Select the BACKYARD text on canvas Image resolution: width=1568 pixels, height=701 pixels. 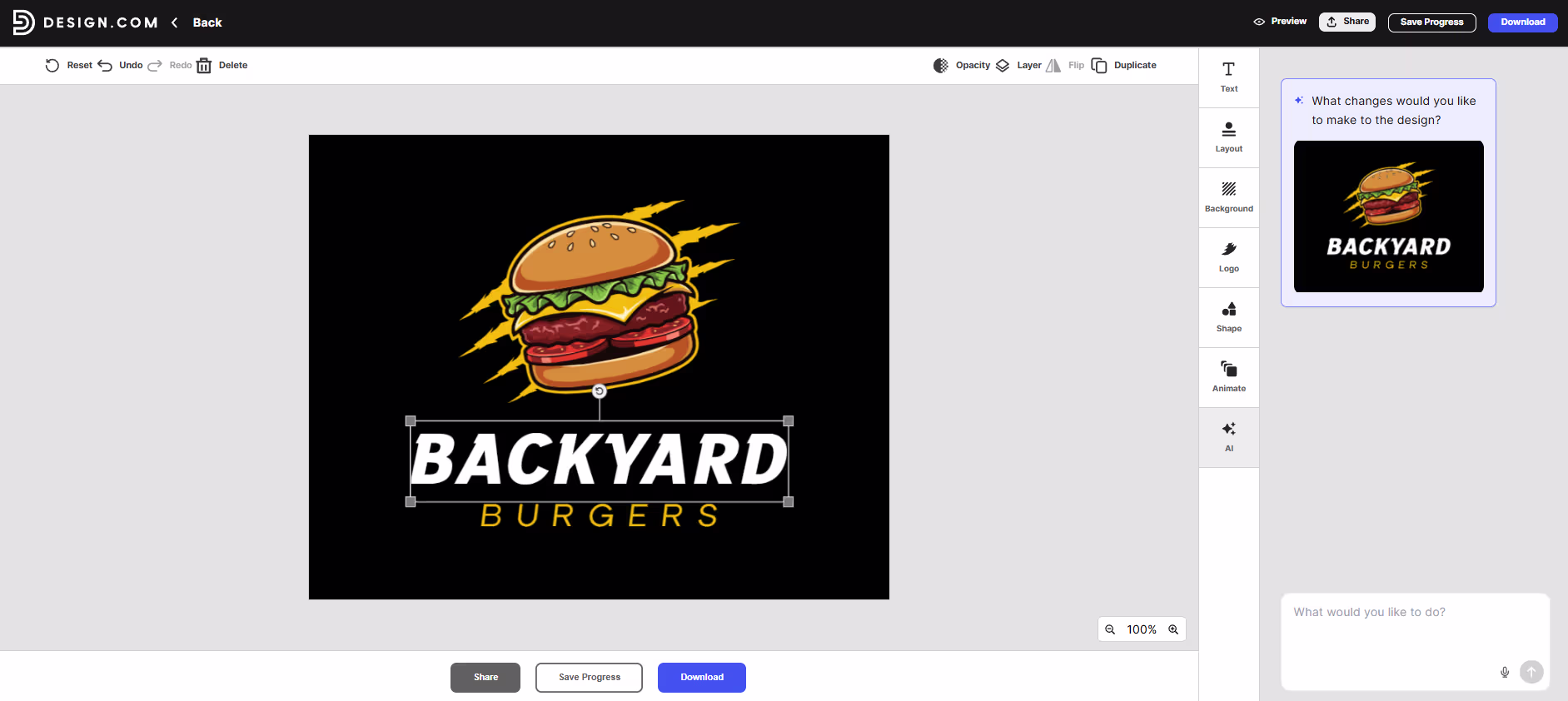[x=600, y=460]
